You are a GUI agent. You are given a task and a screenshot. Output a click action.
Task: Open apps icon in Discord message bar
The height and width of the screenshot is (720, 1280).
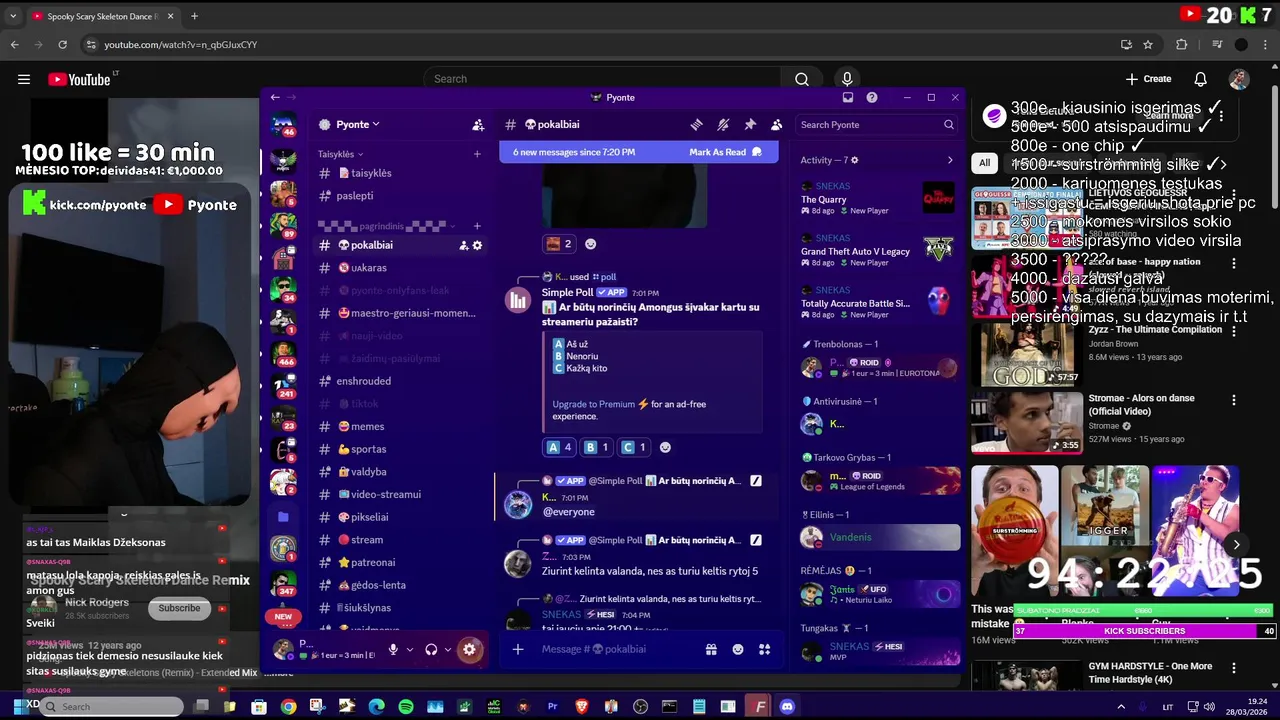click(764, 649)
